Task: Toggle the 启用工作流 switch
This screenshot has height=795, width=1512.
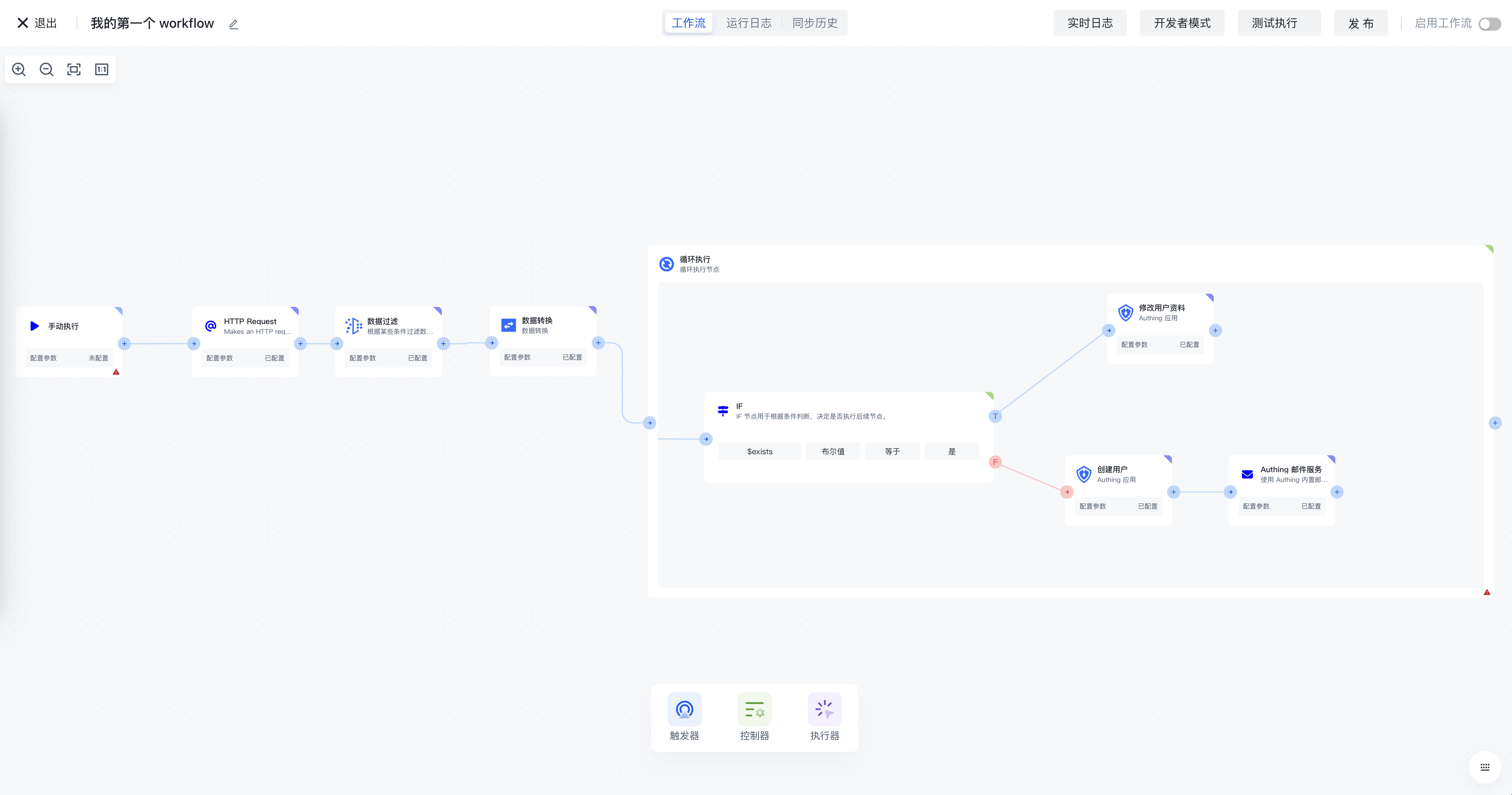Action: [1489, 24]
